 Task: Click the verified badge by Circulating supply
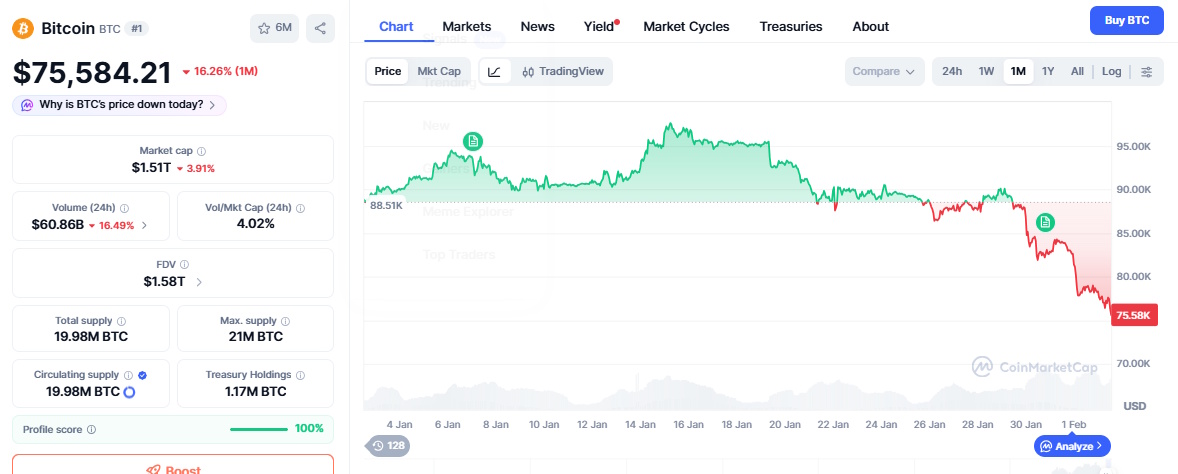(143, 375)
